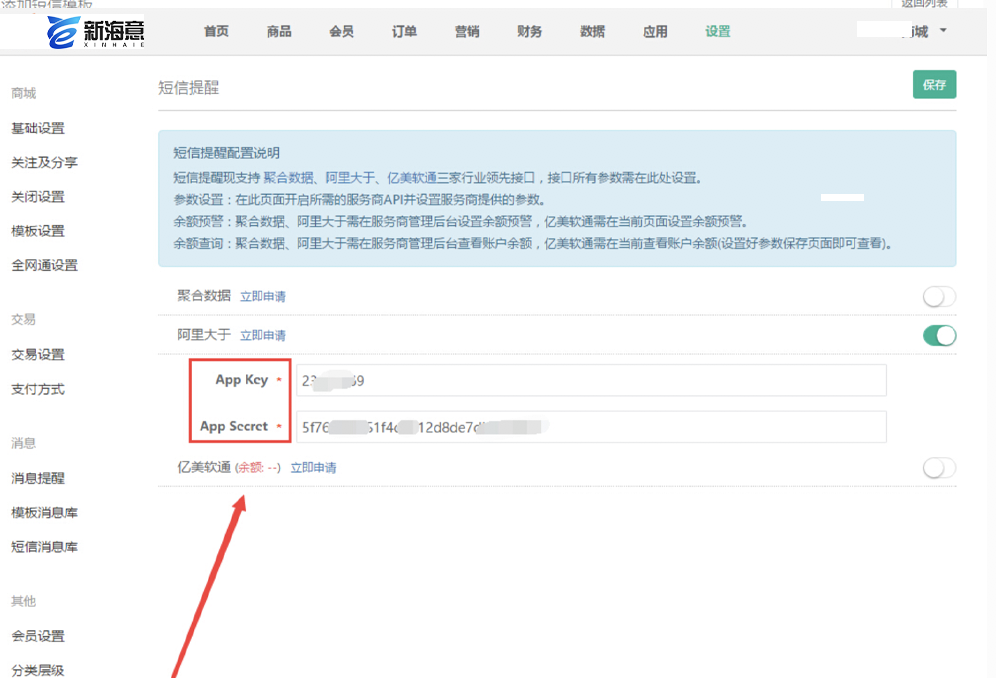Open 支付方式 in sidebar
The width and height of the screenshot is (996, 678).
pos(38,389)
